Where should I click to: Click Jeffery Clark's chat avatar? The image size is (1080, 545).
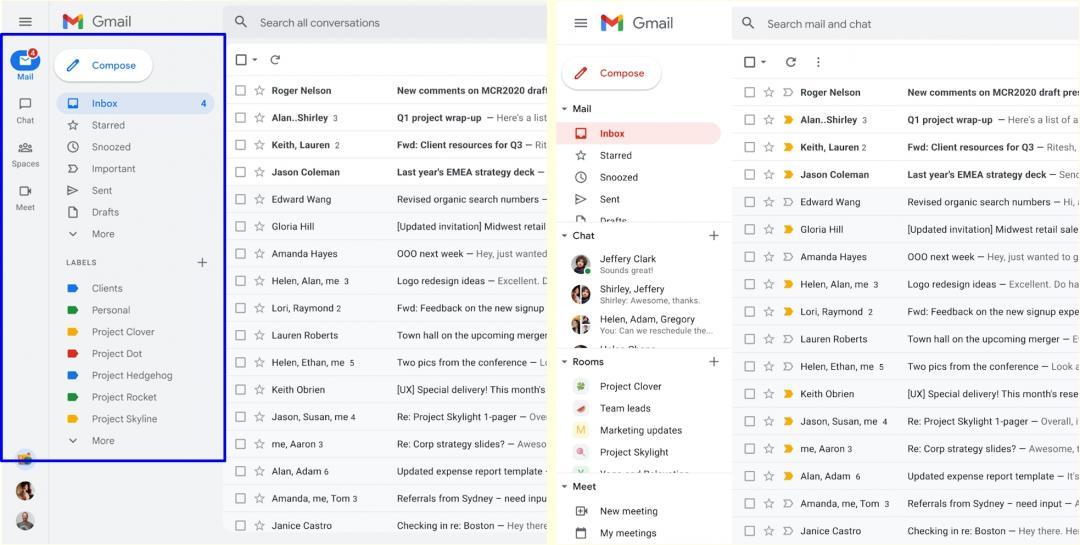click(581, 264)
